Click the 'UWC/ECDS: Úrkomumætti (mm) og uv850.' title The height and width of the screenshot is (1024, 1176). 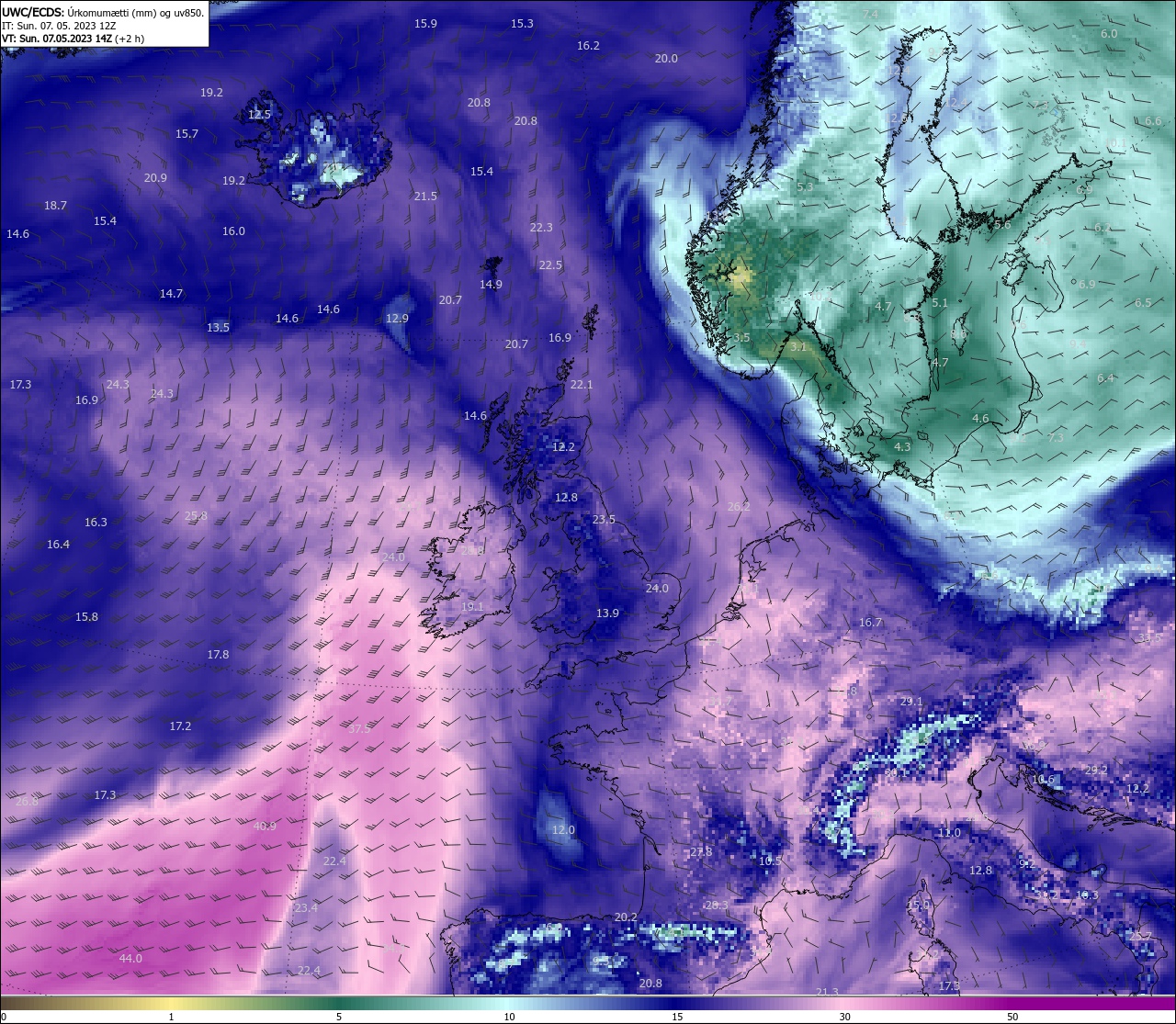coord(103,12)
